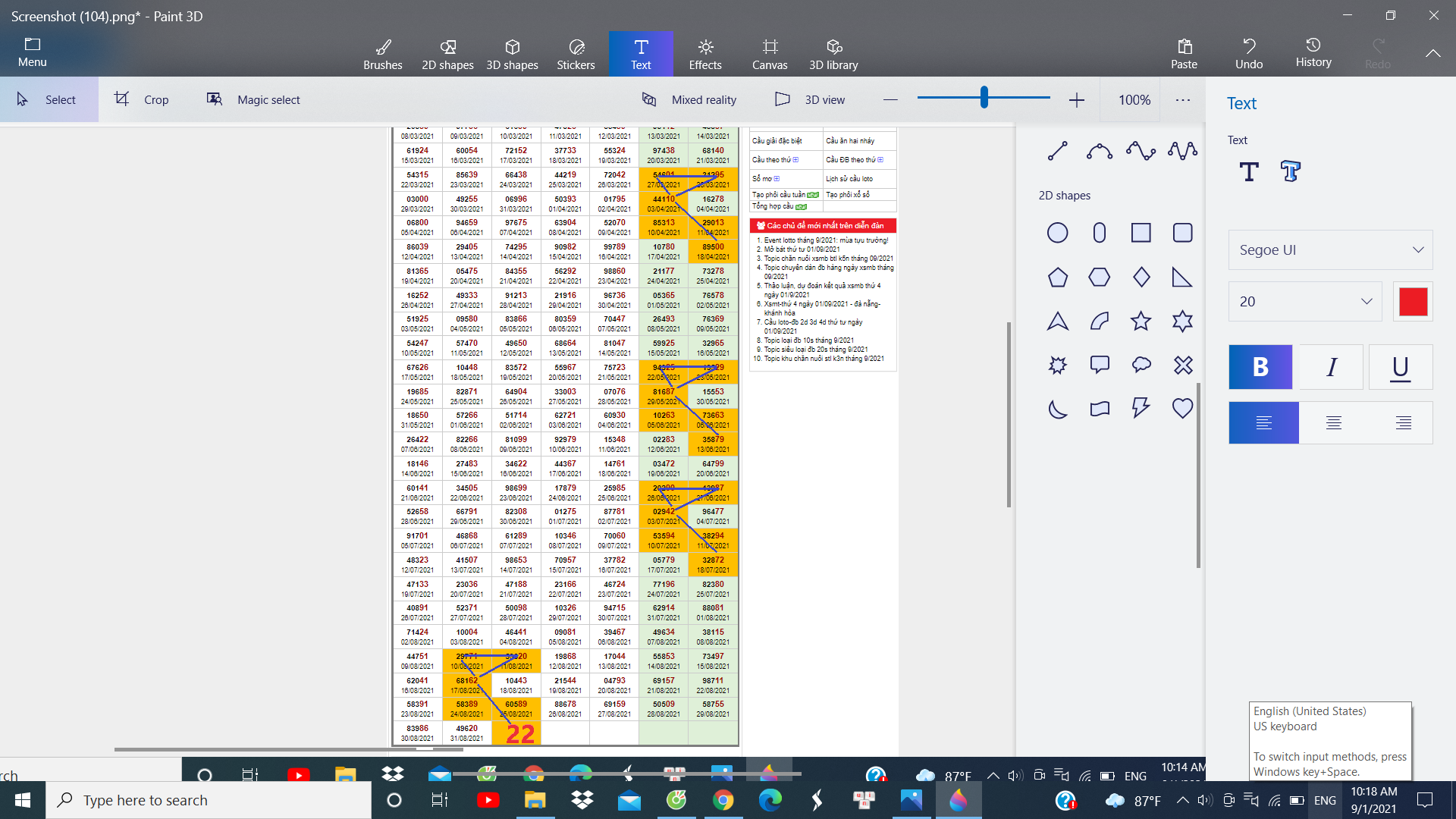Screen dimensions: 1456x819
Task: Open the red text color swatch
Action: (1413, 302)
